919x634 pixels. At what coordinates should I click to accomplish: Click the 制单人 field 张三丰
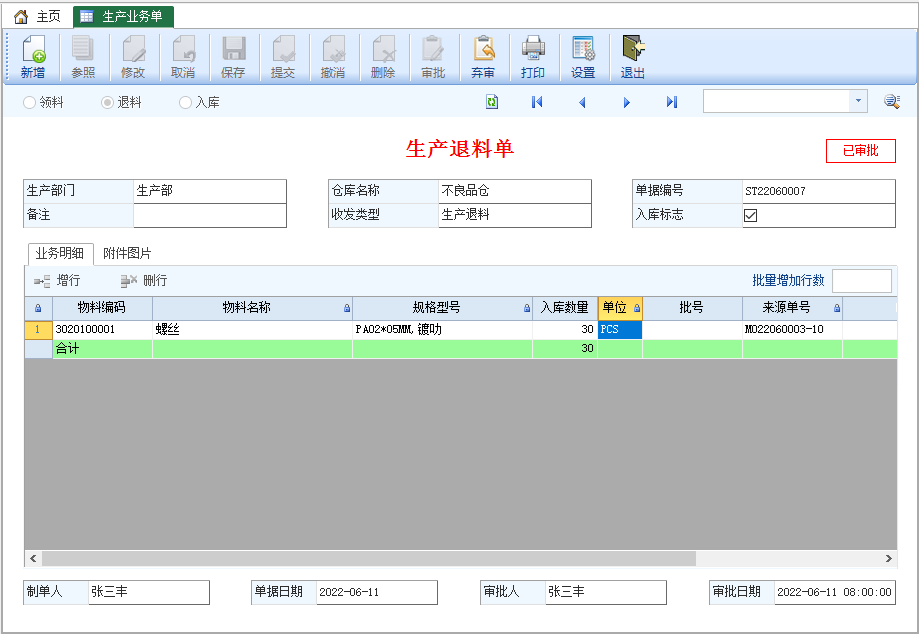[149, 592]
